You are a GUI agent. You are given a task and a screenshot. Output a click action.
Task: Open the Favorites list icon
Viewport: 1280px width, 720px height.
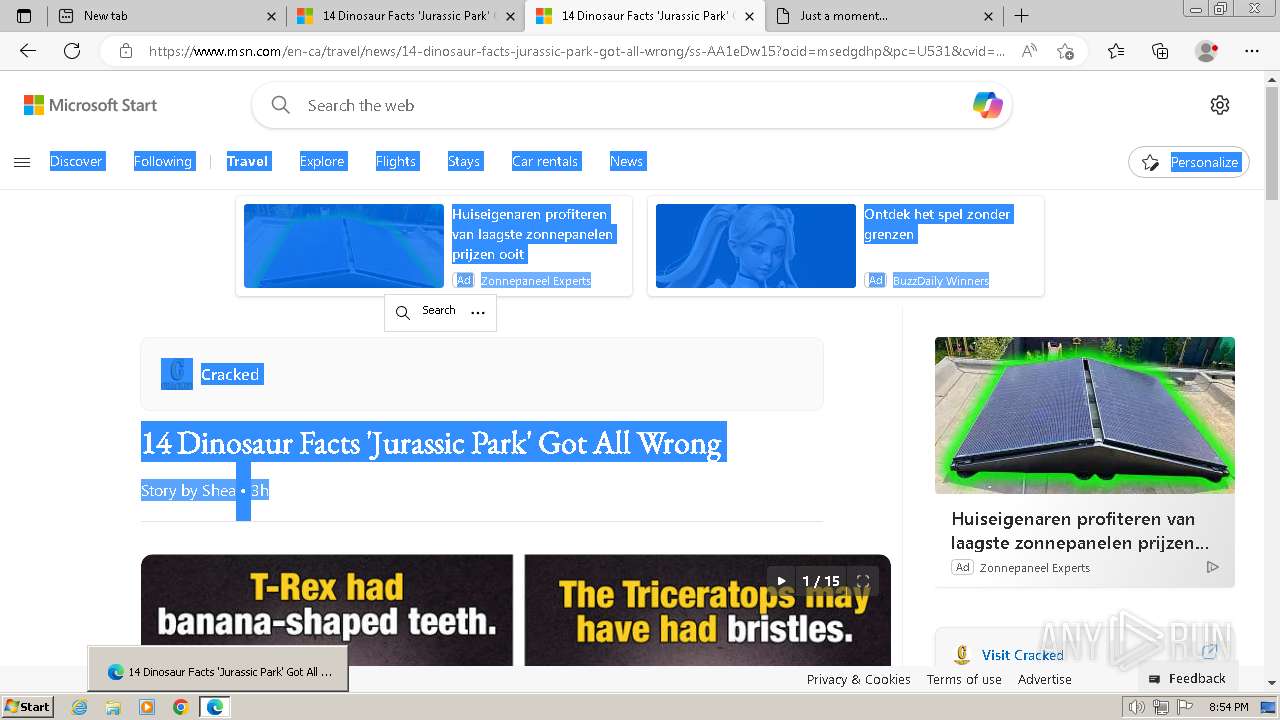click(x=1116, y=51)
